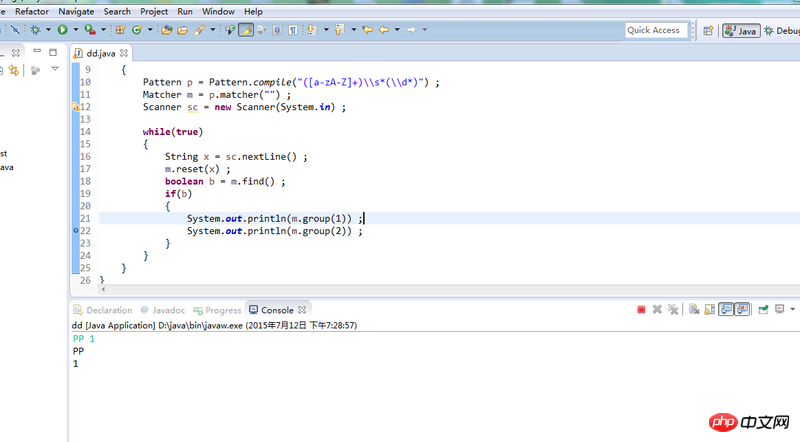Open the Help menu

[x=253, y=11]
